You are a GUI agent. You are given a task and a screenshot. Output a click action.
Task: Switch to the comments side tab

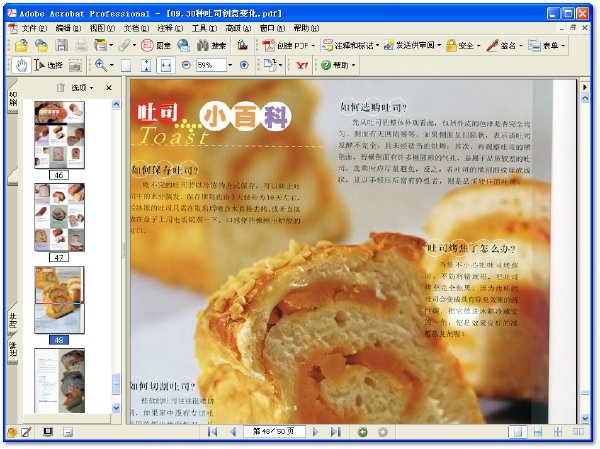13,350
